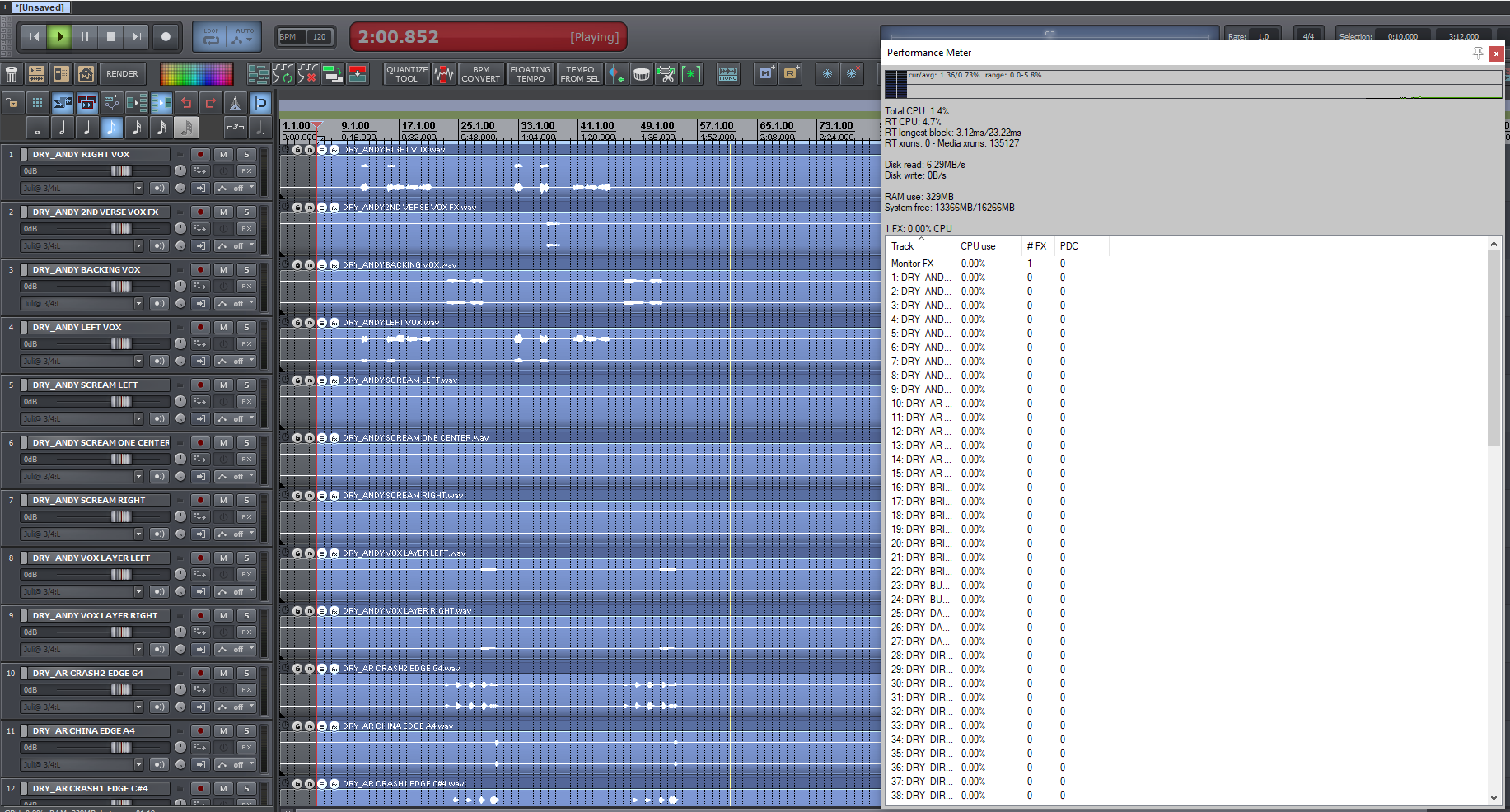Open automation mode dropdown on DRY_ANDY BACKING VOX
This screenshot has width=1510, height=812.
(x=236, y=303)
